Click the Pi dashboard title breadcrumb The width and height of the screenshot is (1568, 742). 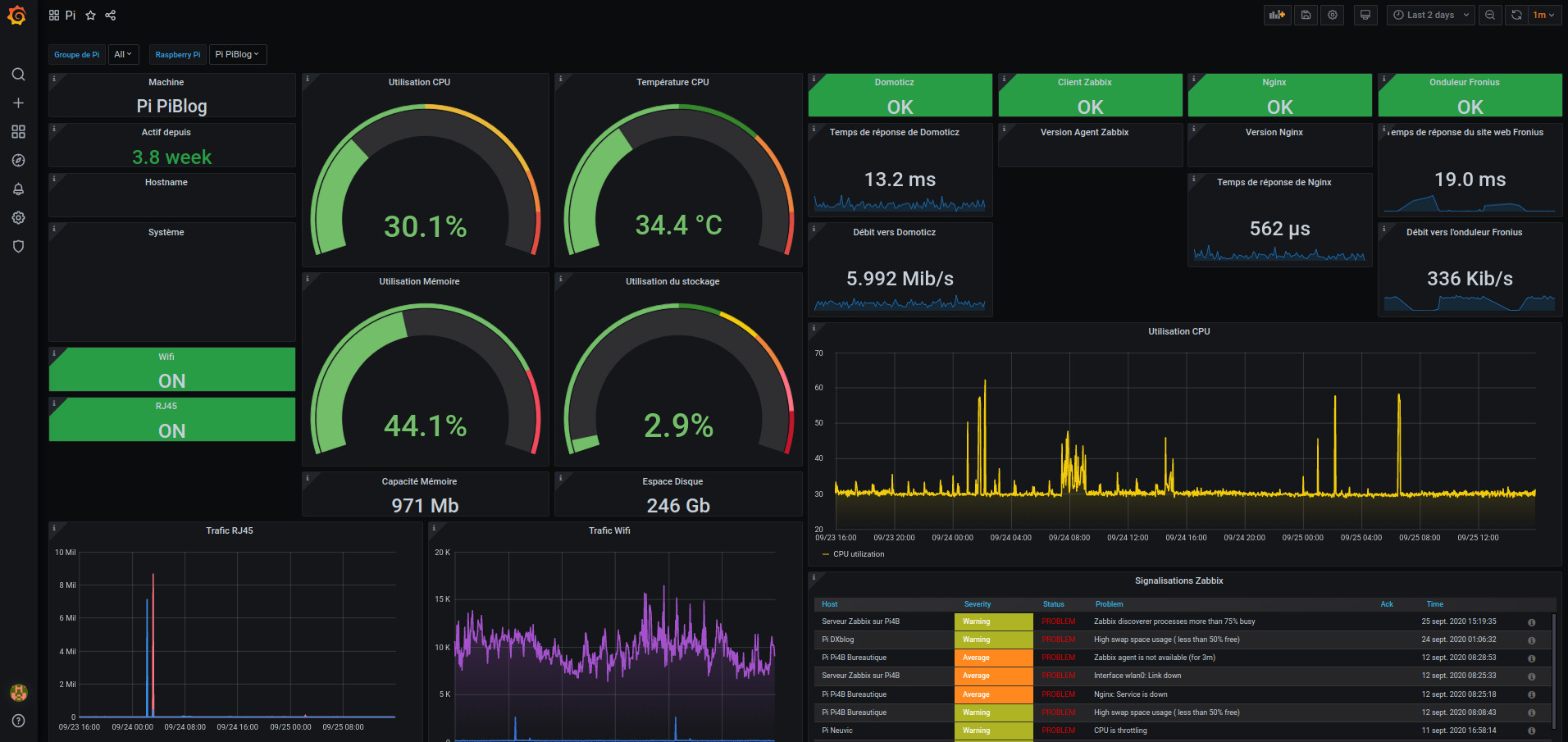[x=70, y=15]
